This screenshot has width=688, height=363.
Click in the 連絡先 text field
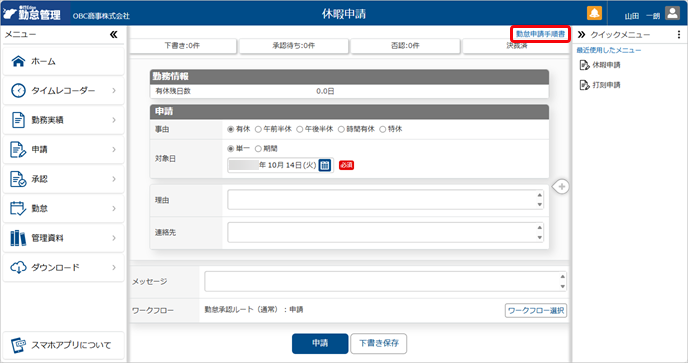click(x=385, y=232)
